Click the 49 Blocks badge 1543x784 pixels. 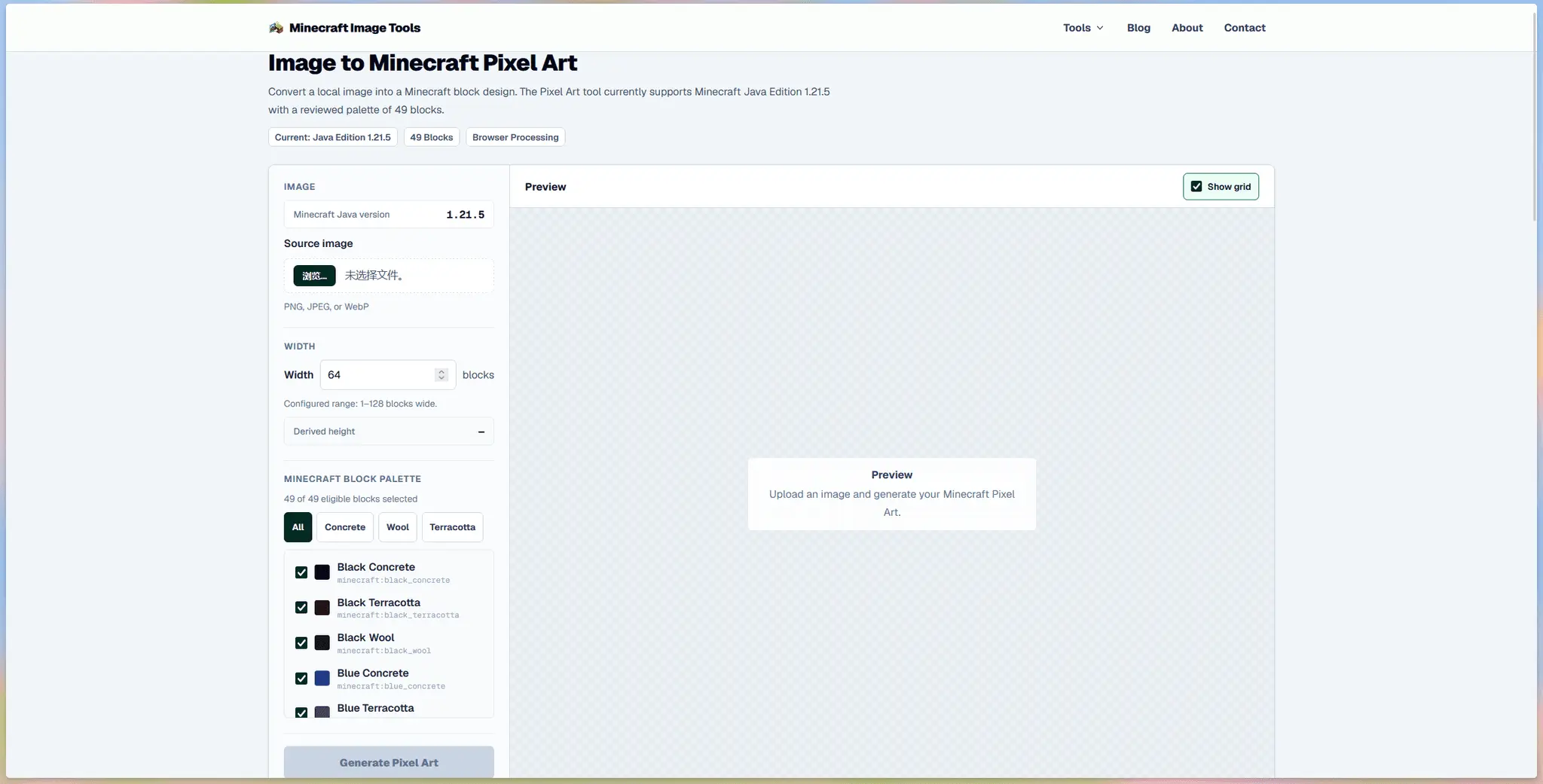point(432,137)
